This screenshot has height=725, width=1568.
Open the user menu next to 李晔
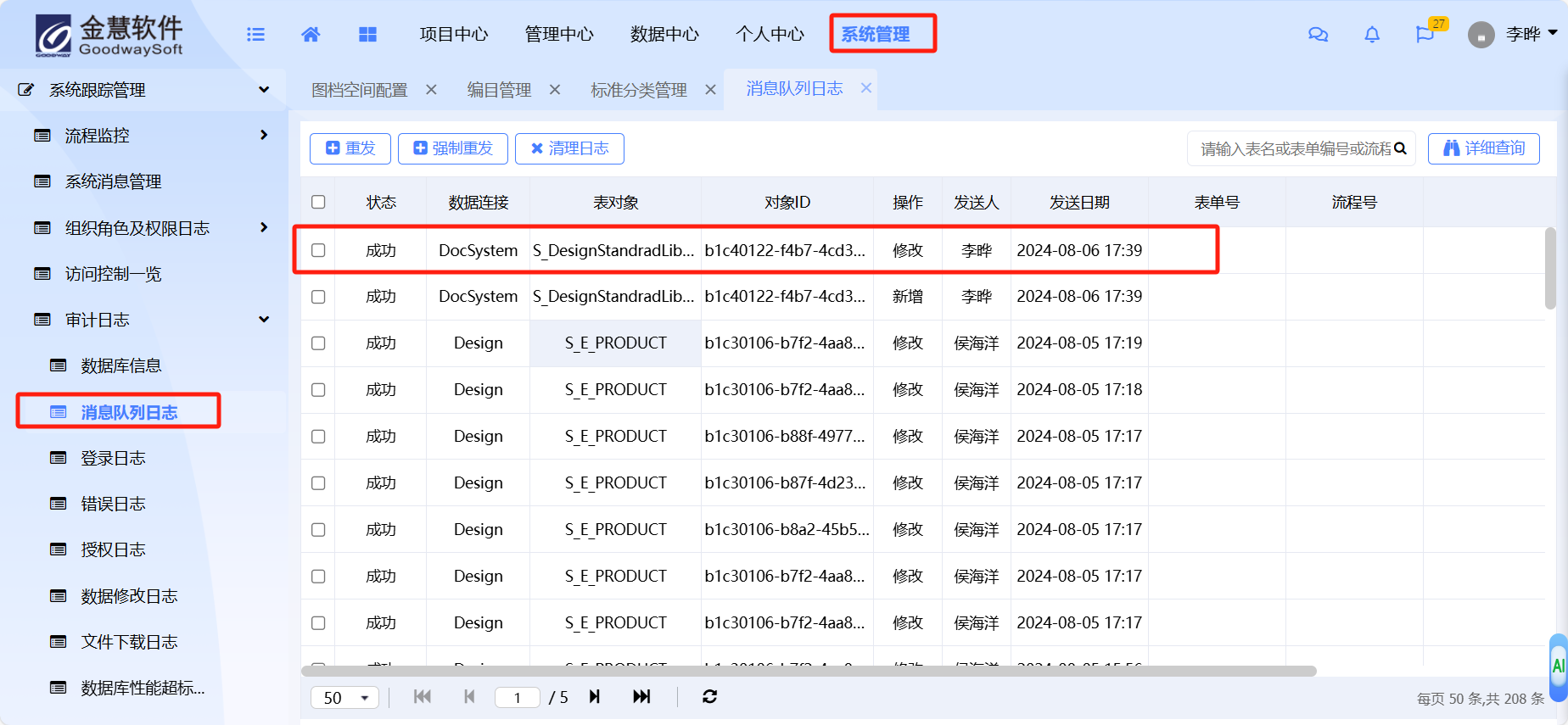pyautogui.click(x=1553, y=33)
